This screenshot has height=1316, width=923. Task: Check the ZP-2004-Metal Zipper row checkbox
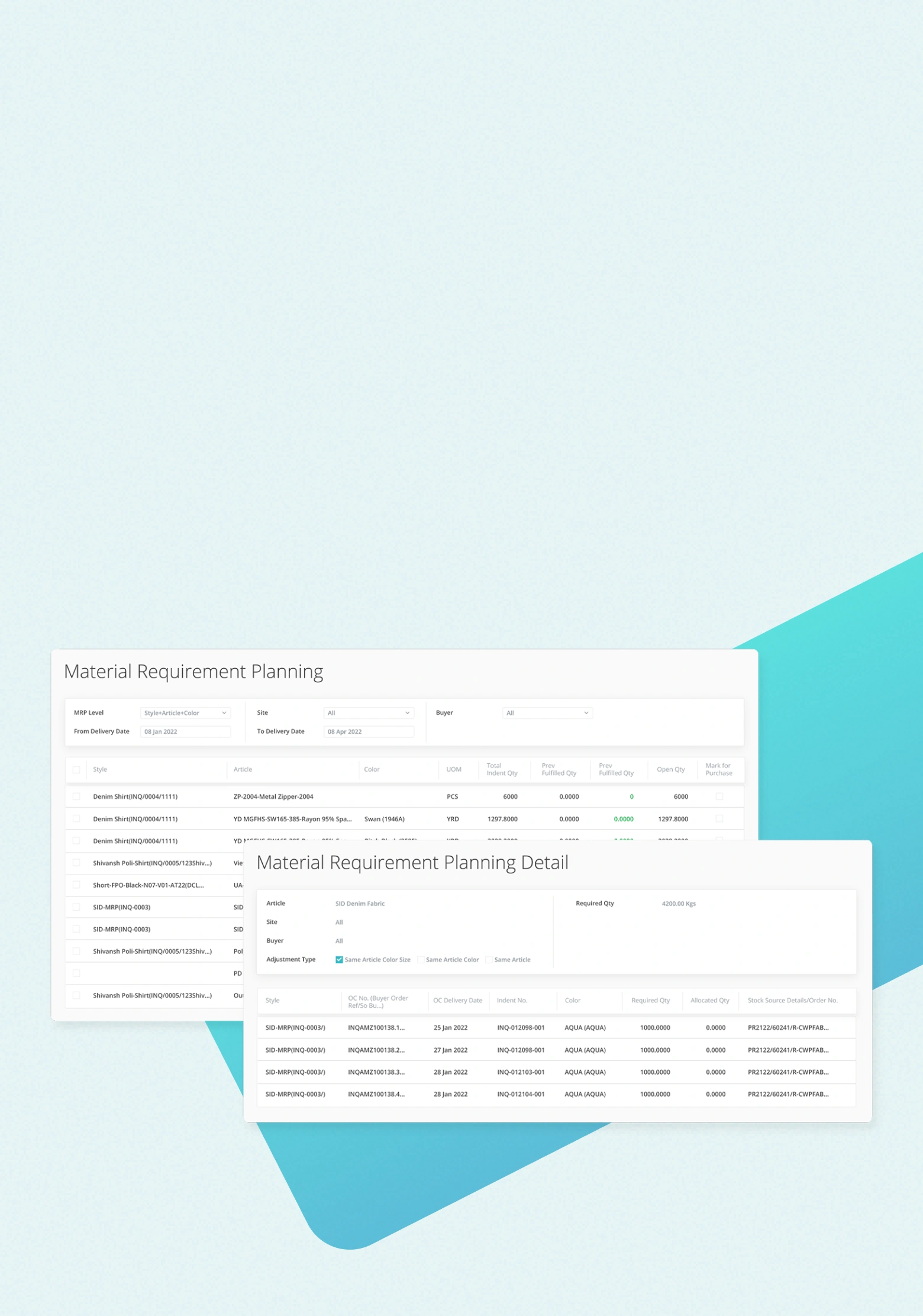(x=76, y=796)
